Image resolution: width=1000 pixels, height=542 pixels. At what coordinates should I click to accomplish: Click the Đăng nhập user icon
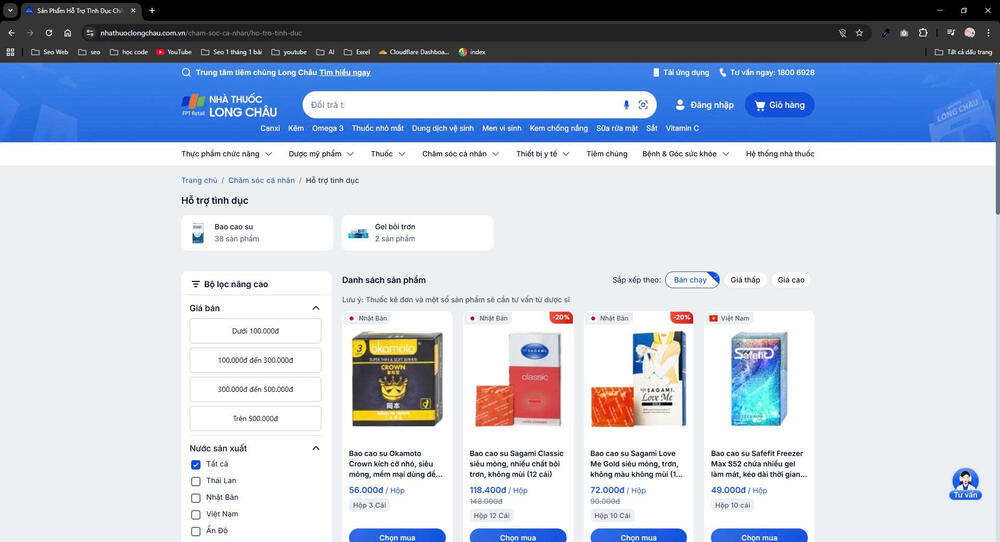(x=681, y=105)
